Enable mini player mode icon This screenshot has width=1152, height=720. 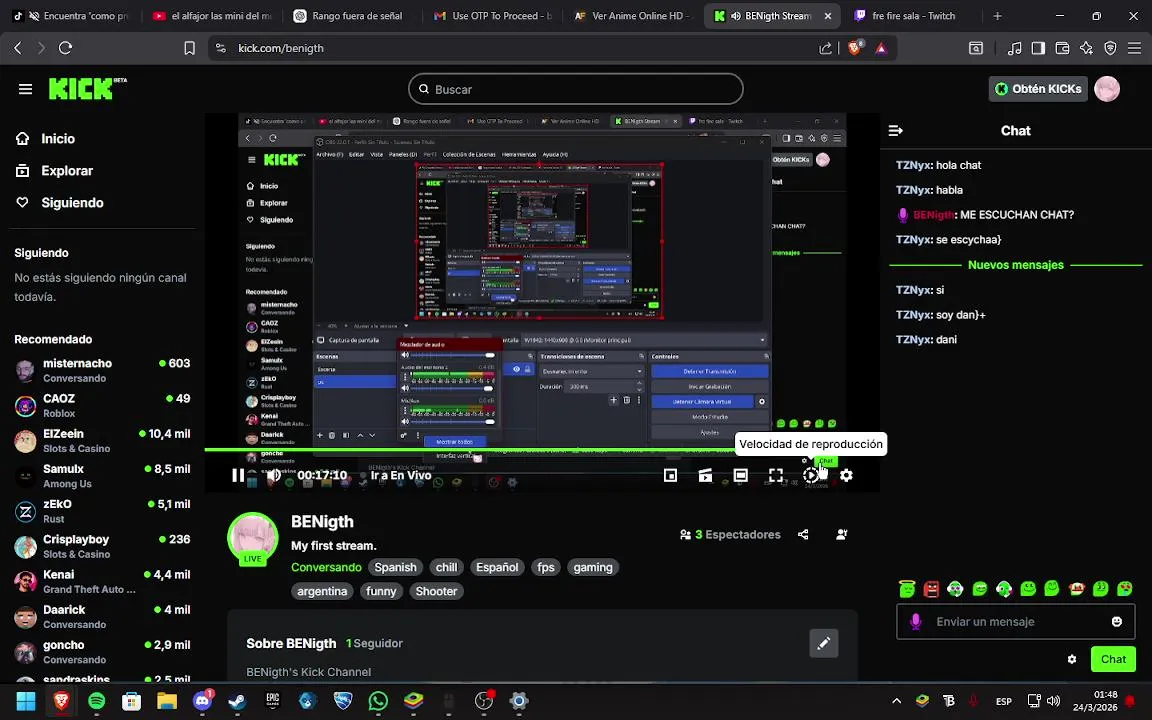670,475
